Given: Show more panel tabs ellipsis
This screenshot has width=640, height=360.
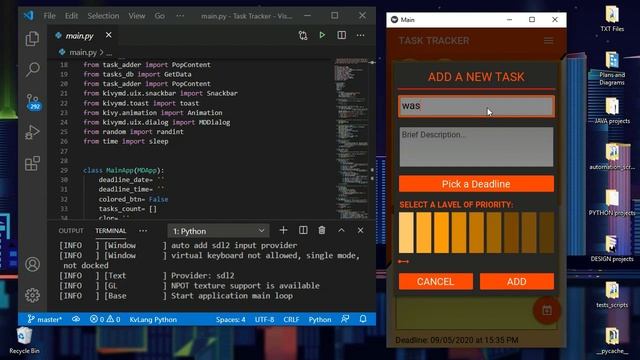Looking at the screenshot, I should 143,231.
